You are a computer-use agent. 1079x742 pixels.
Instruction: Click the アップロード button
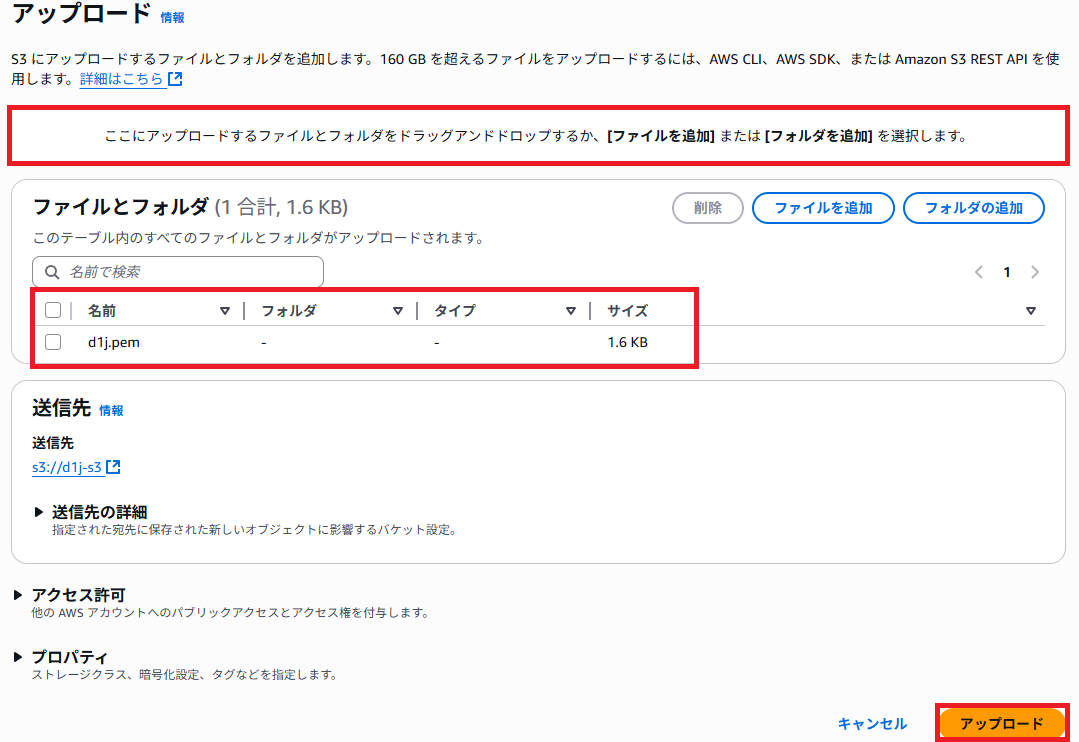[x=1003, y=722]
